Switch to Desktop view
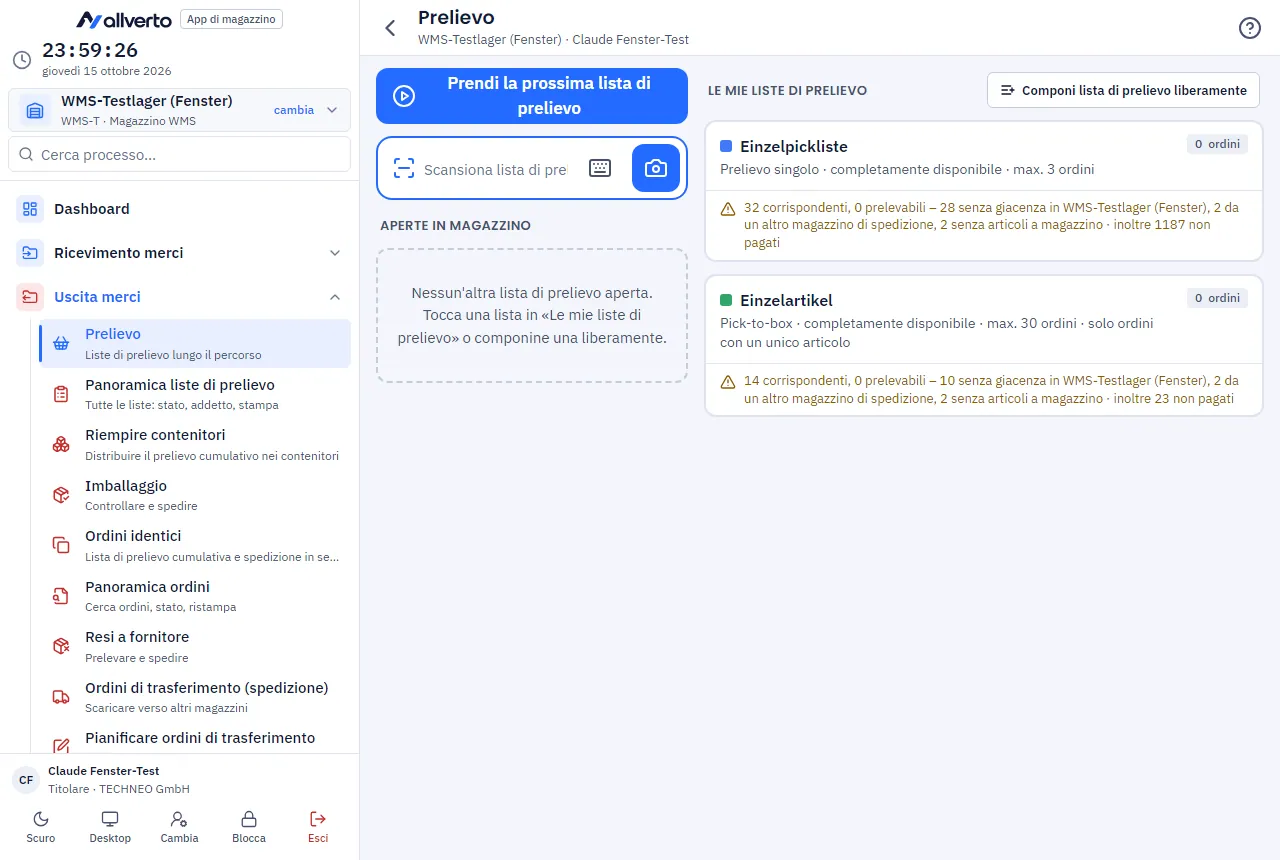This screenshot has width=1280, height=860. coord(110,827)
